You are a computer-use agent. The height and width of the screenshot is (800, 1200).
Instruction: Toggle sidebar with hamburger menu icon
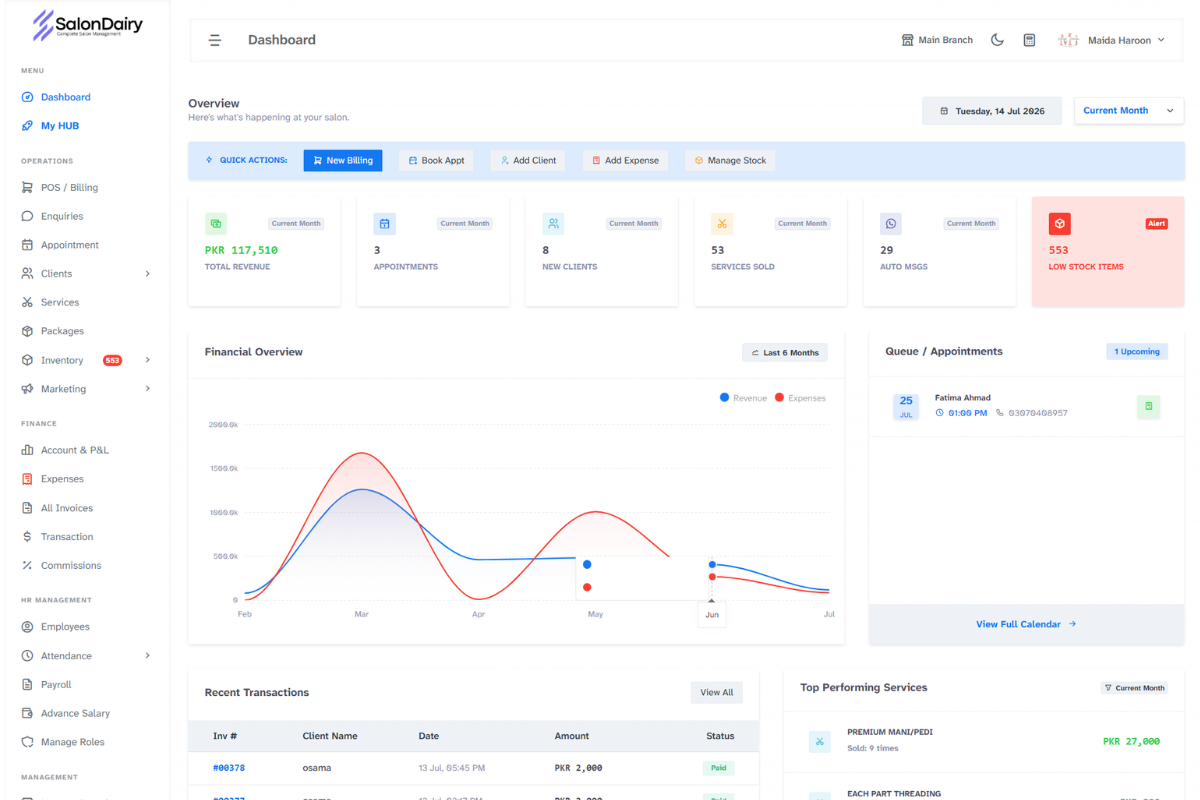(x=215, y=40)
